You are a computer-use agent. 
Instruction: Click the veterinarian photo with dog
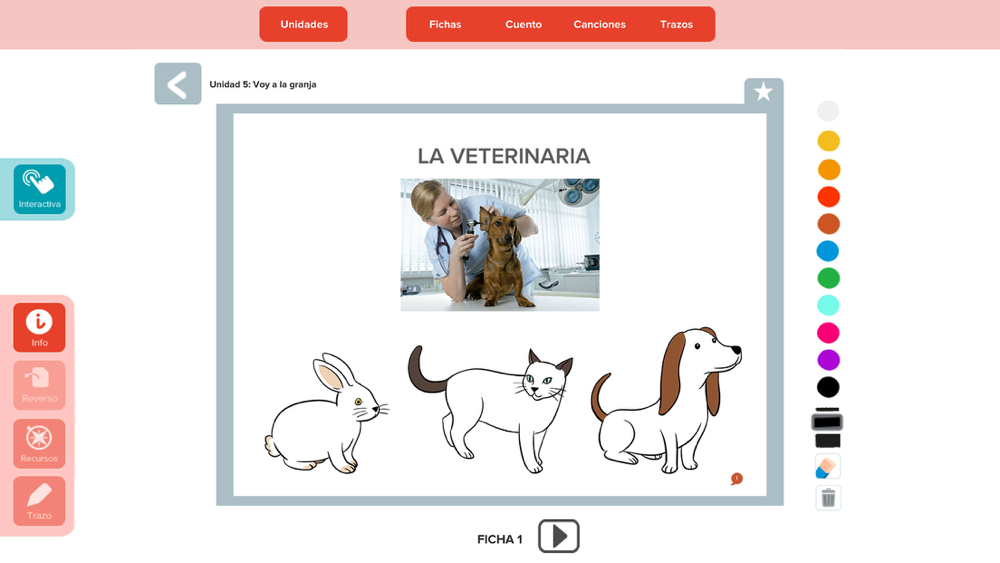pyautogui.click(x=500, y=245)
